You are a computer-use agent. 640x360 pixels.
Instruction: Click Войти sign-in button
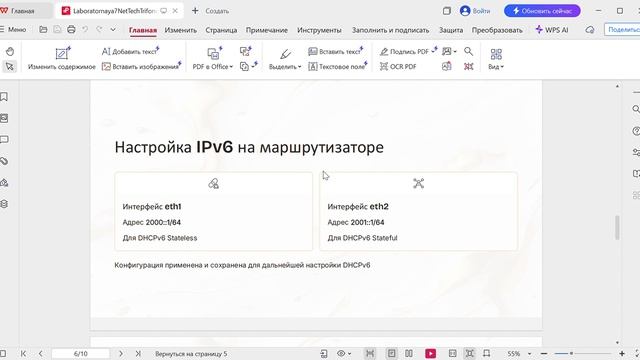tap(475, 11)
